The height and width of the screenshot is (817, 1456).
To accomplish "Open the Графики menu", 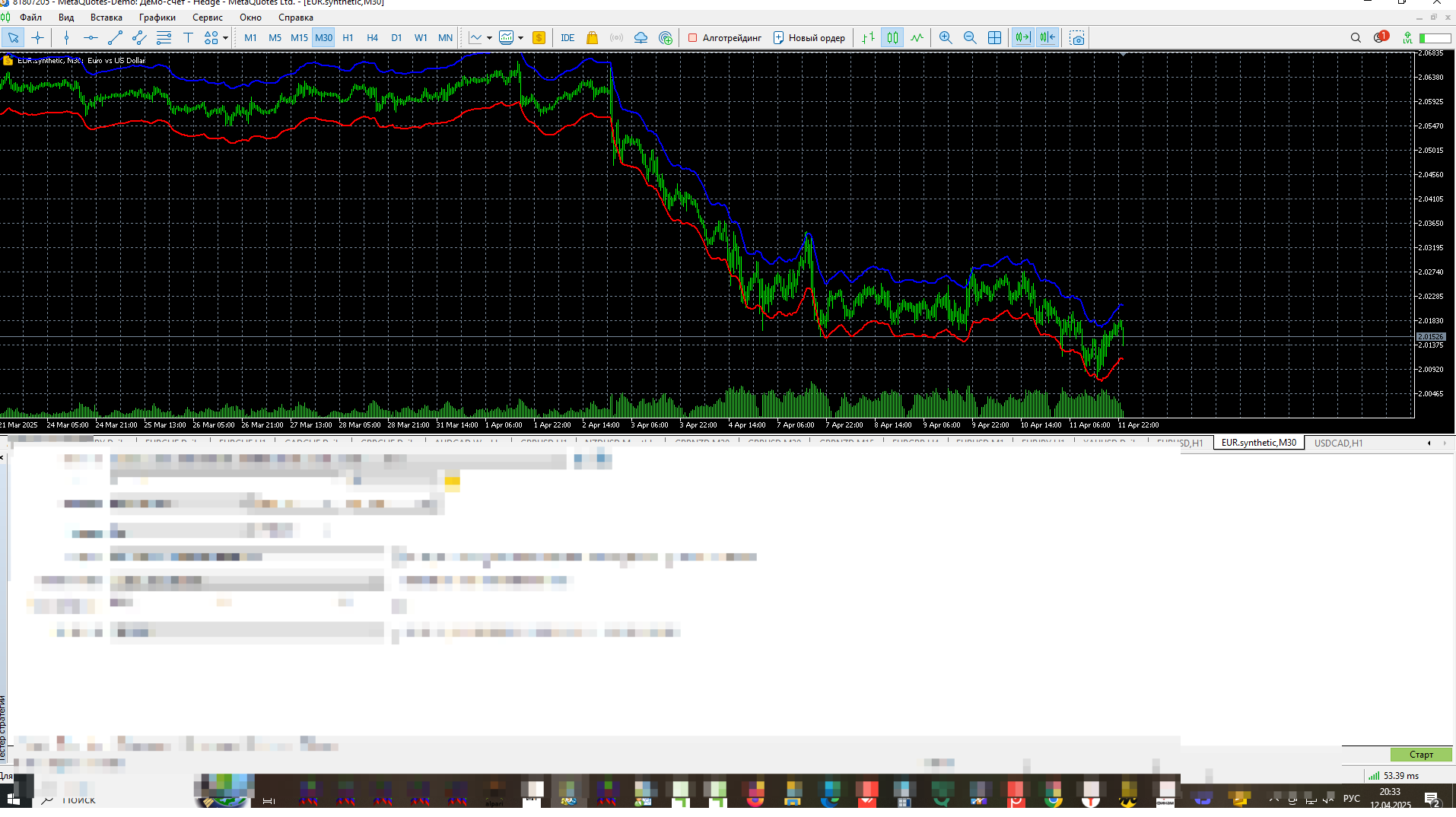I will point(157,17).
